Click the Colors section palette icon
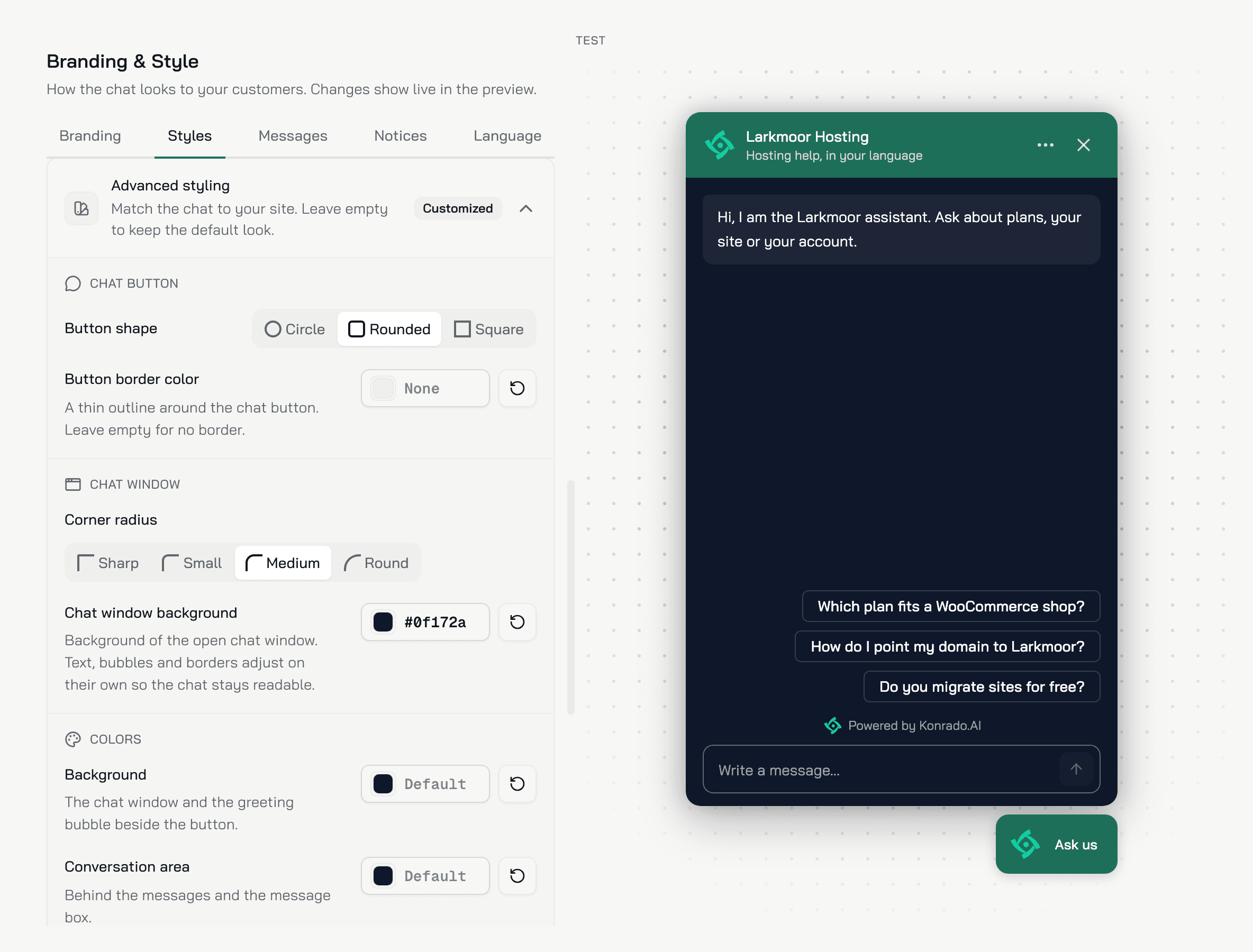 72,739
